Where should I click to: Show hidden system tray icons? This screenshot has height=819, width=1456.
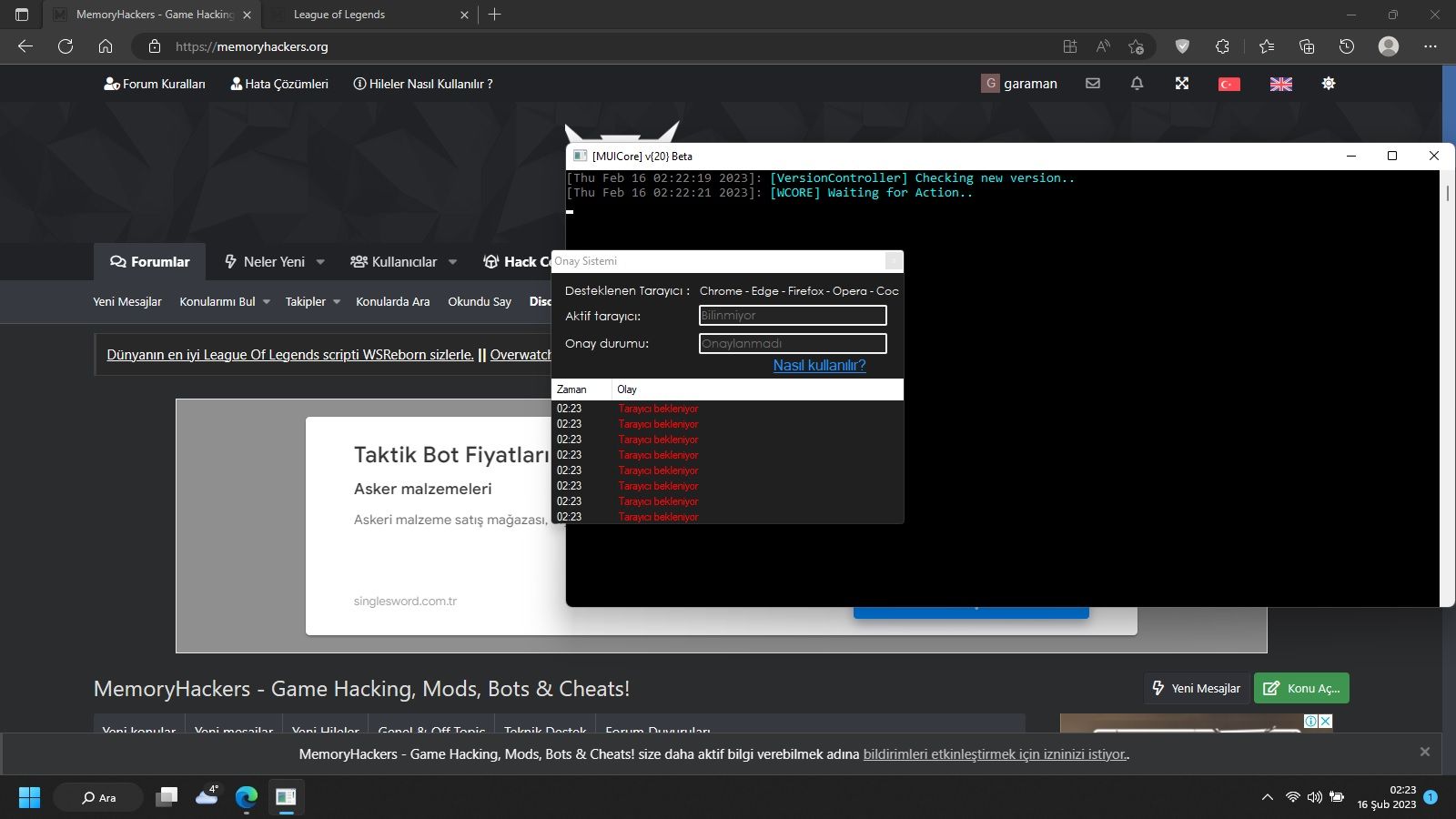coord(1267,797)
